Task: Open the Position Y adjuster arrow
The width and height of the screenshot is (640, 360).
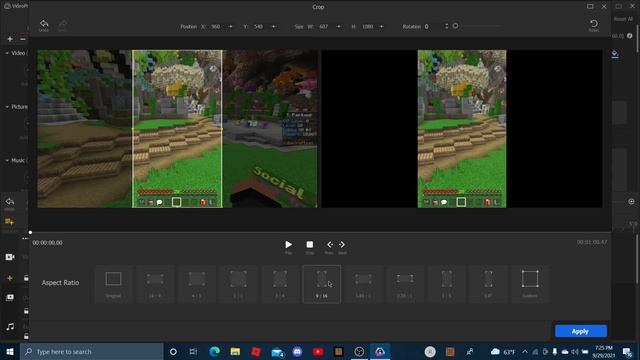Action: coord(274,27)
